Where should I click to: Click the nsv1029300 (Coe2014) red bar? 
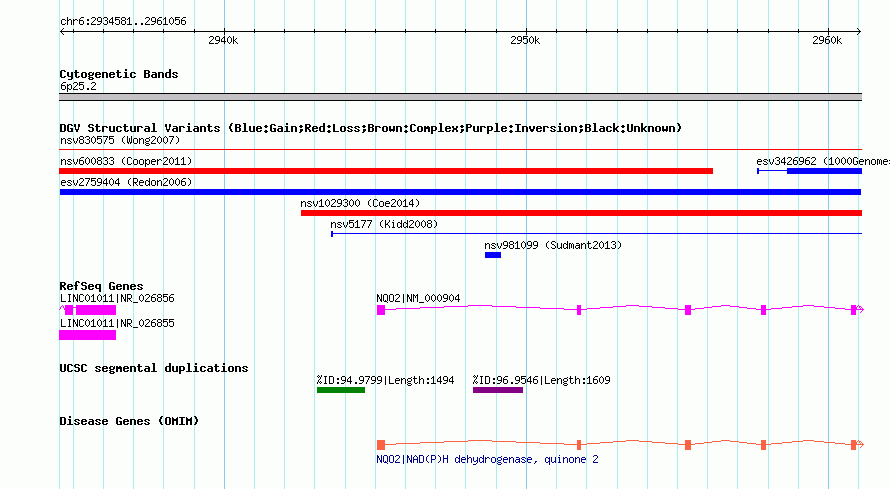581,213
